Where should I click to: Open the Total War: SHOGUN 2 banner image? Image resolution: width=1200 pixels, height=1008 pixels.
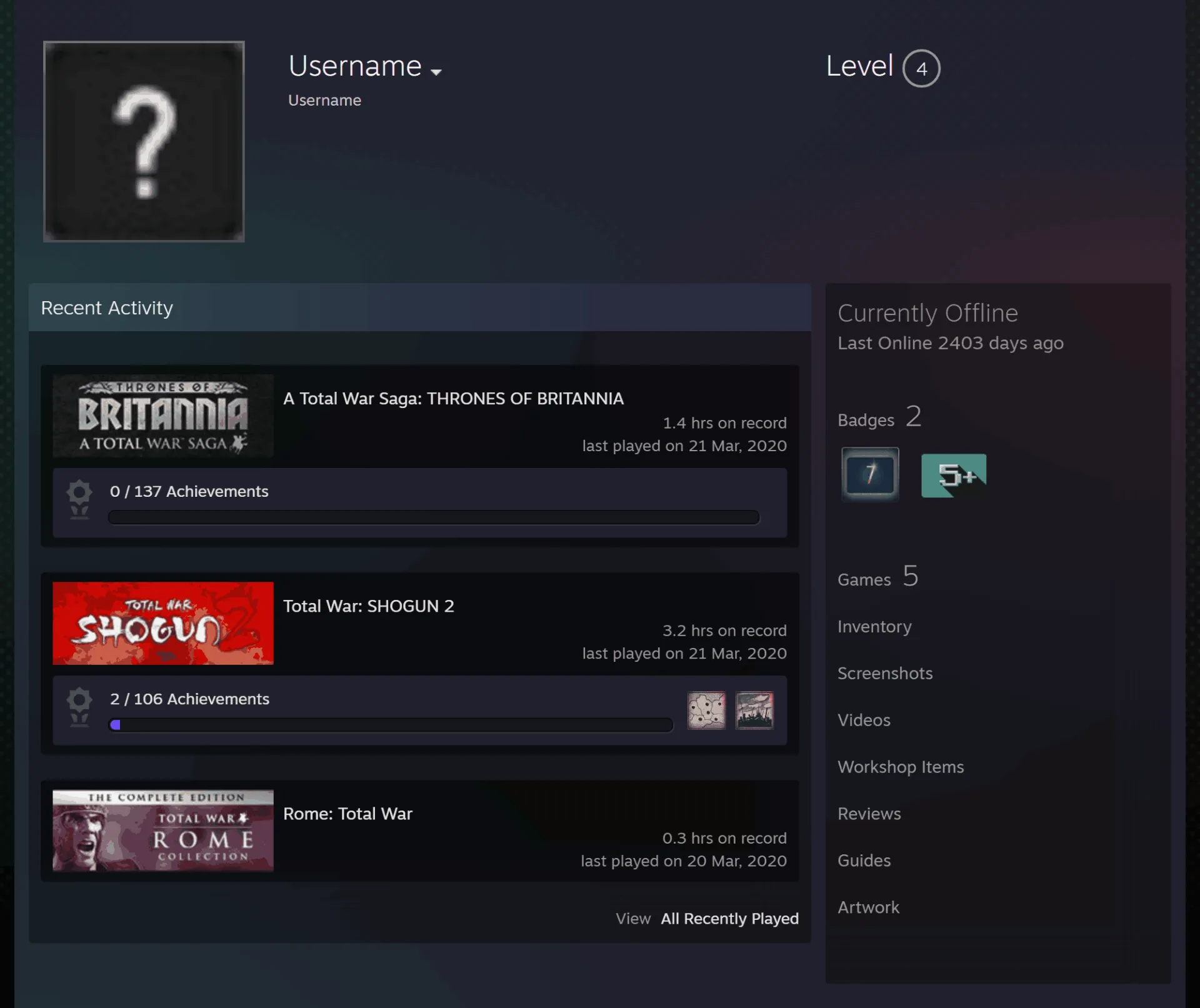click(x=163, y=623)
